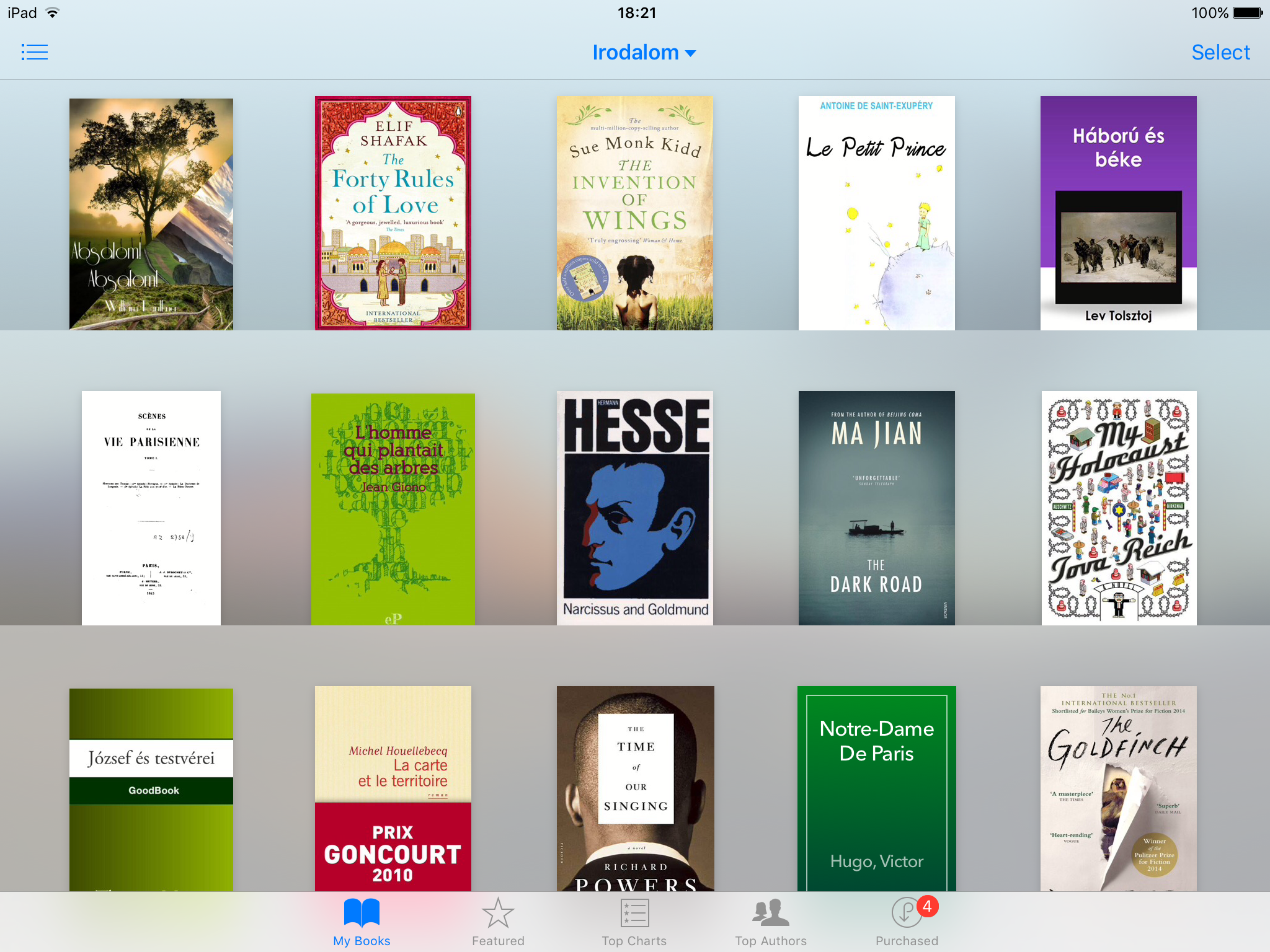Open Notre-Dame De Paris book
Screen dimensions: 1270x952
click(x=877, y=788)
